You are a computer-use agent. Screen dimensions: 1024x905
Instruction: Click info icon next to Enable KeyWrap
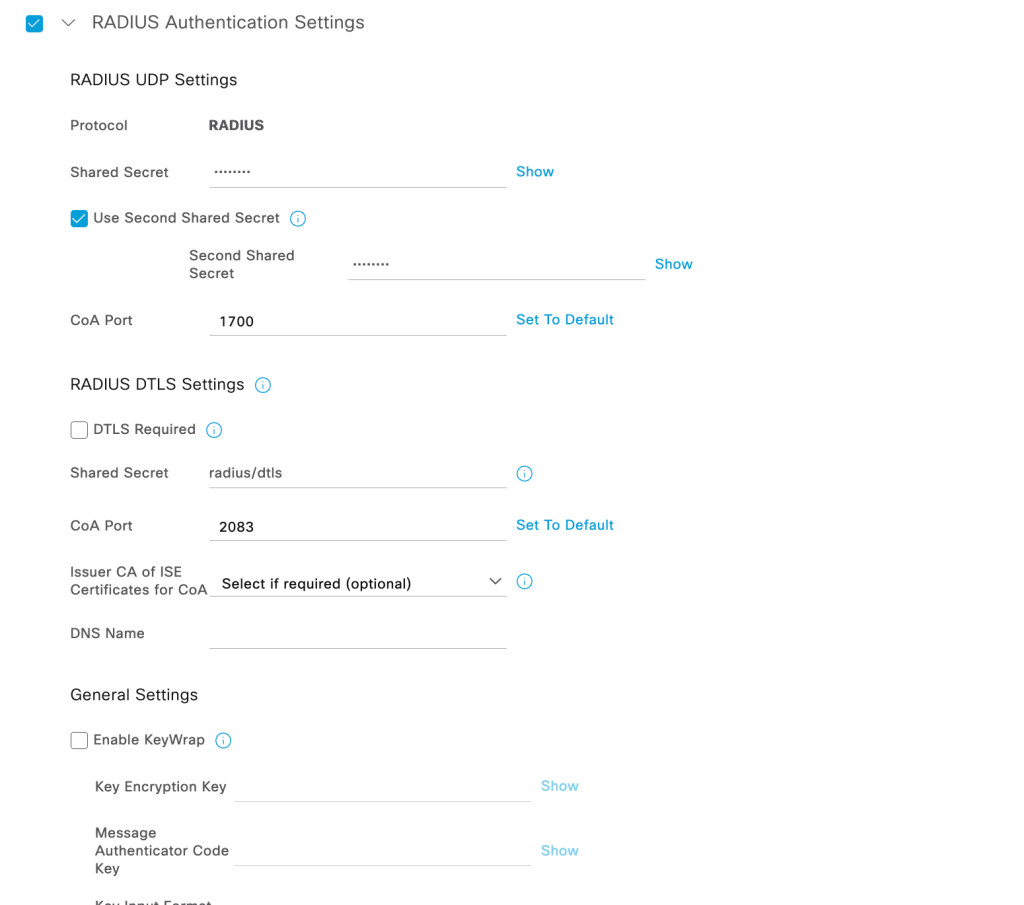224,741
